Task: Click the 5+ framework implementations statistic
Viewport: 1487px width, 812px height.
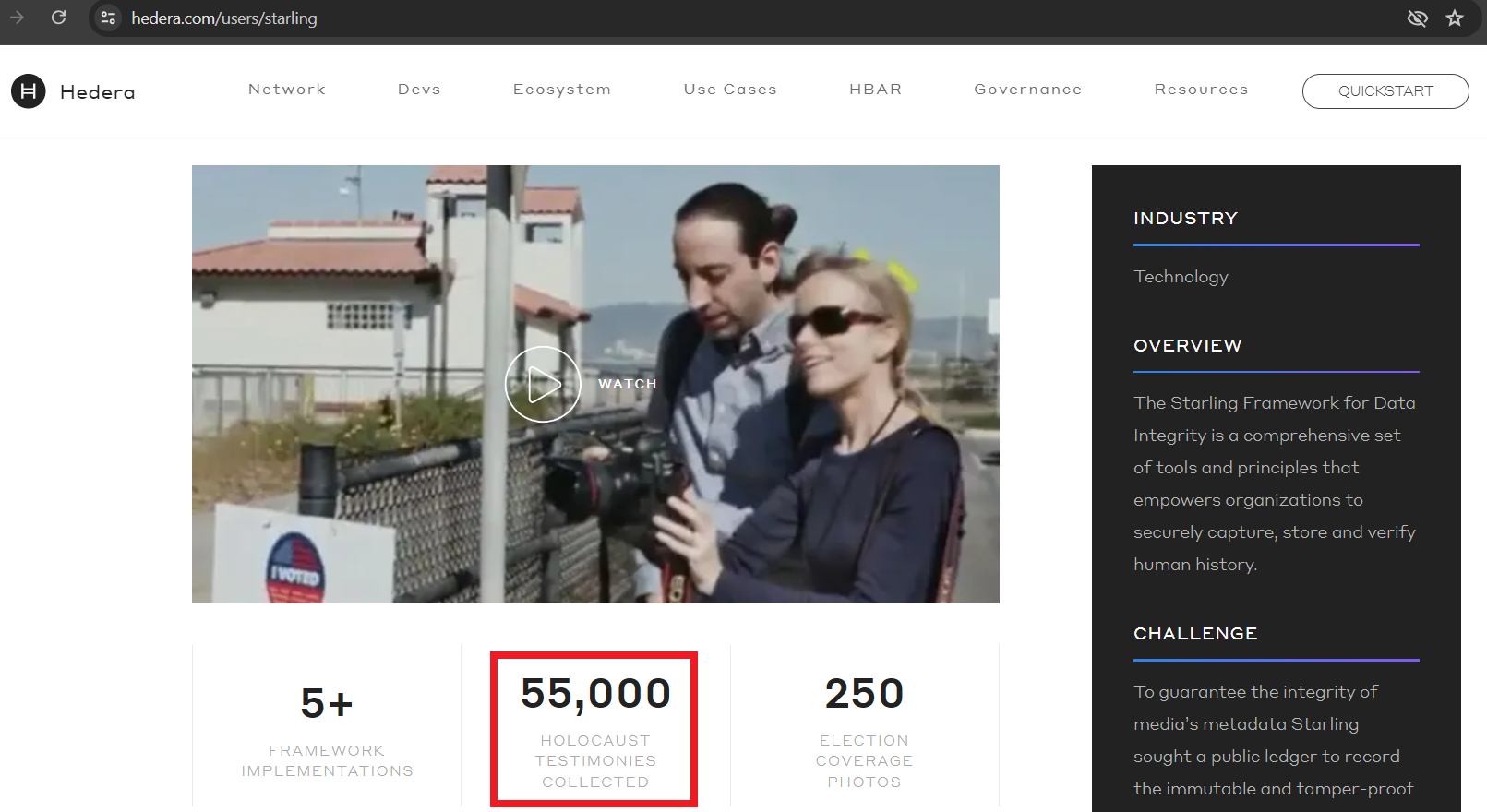Action: pyautogui.click(x=327, y=703)
